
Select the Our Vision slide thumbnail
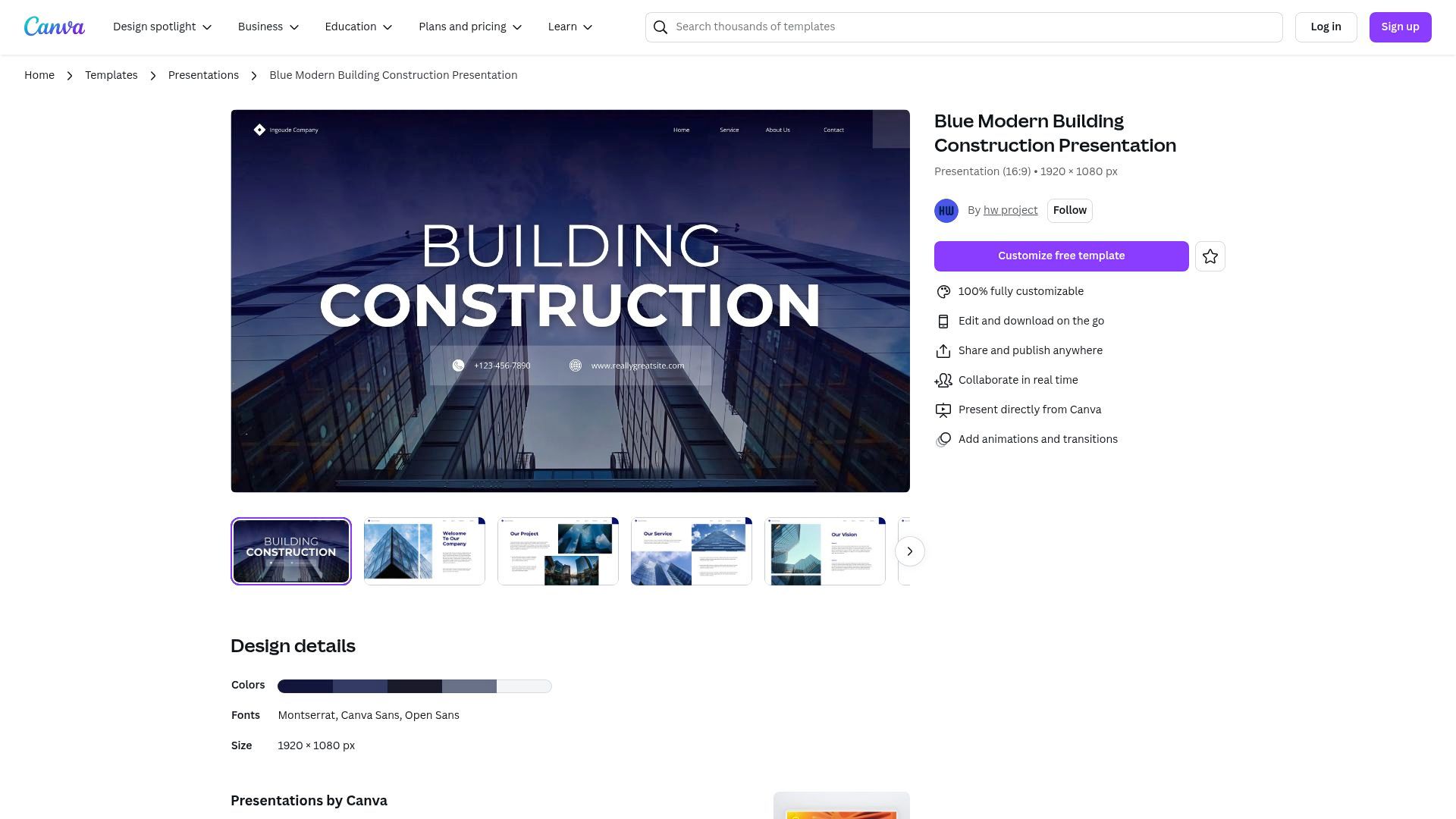[825, 551]
